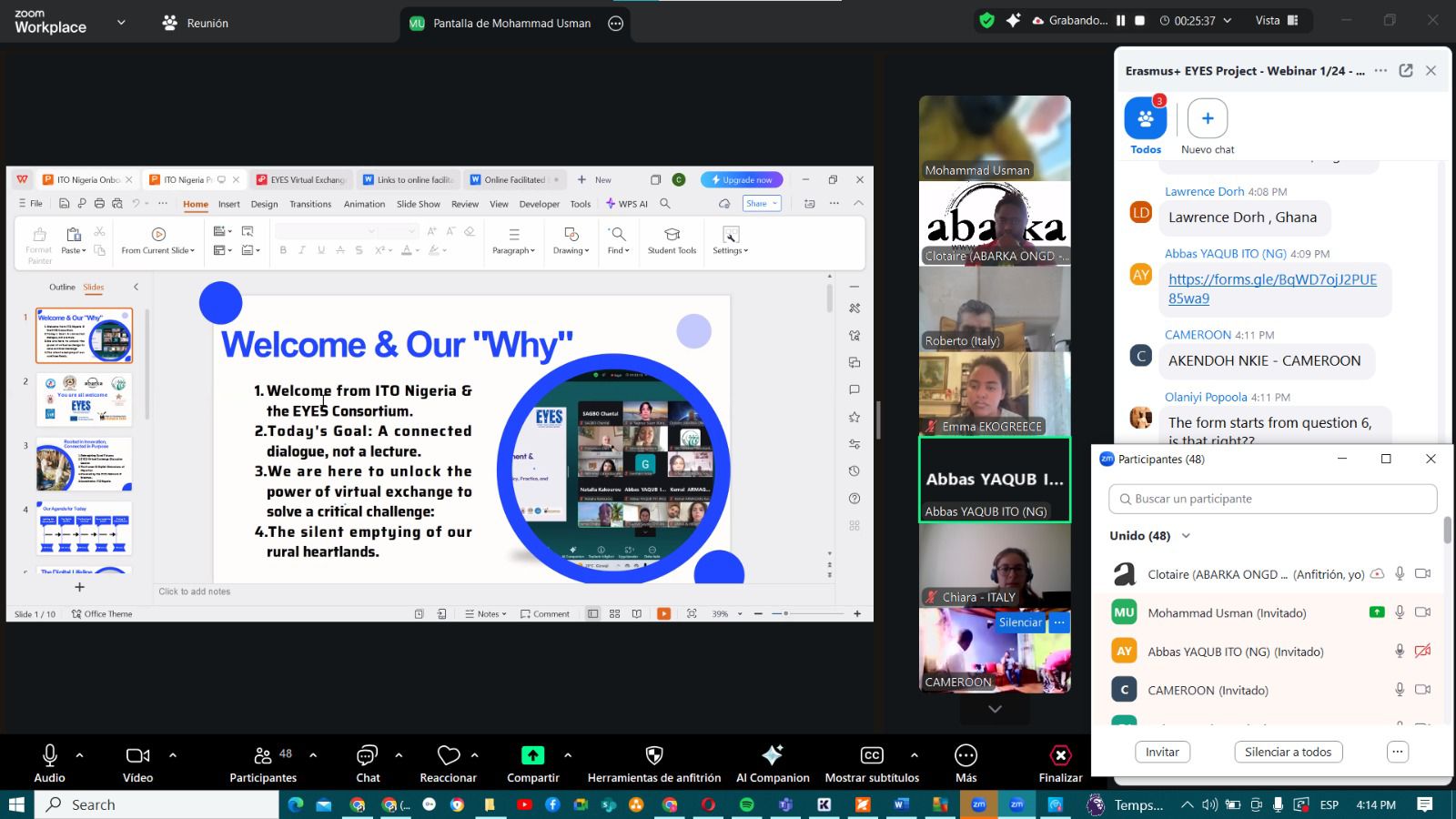Click the Finalizar meeting button

[1060, 755]
